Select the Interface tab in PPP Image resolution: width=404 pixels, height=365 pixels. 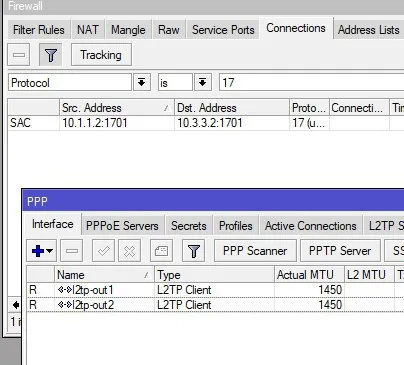(x=53, y=224)
